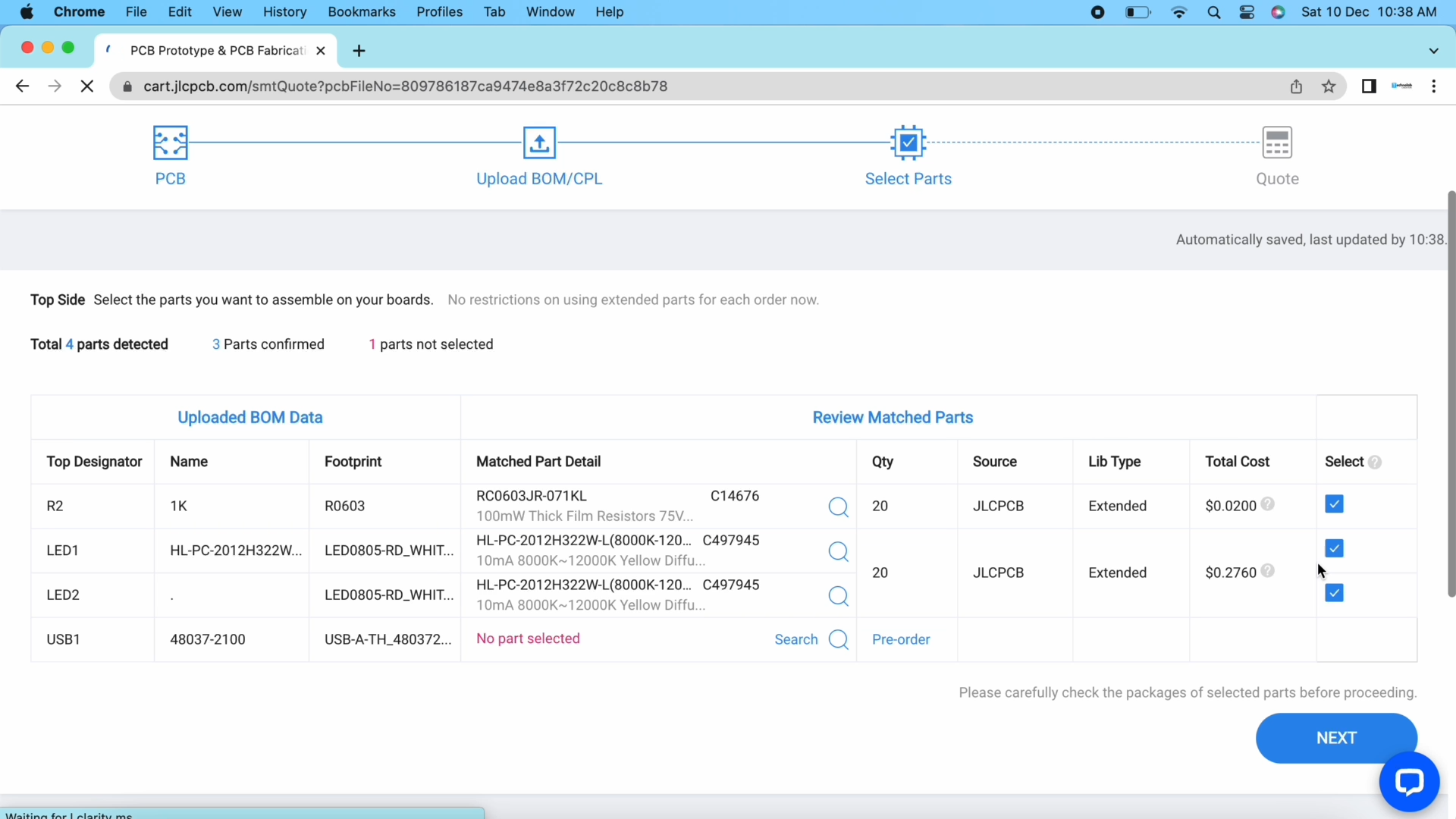
Task: Click the Upload BOM/CPL step label
Action: click(x=539, y=179)
